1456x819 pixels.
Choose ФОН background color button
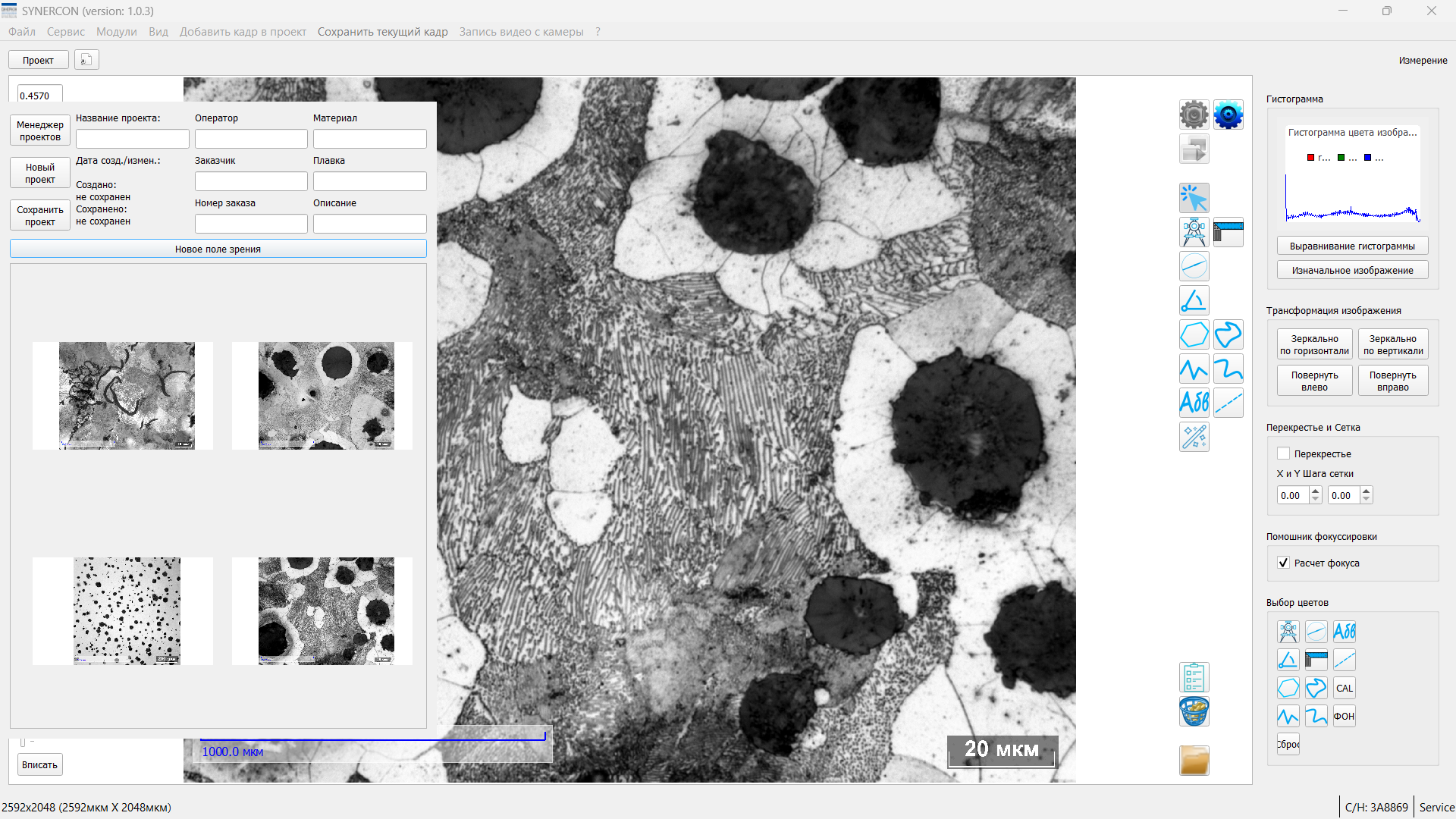pyautogui.click(x=1344, y=716)
